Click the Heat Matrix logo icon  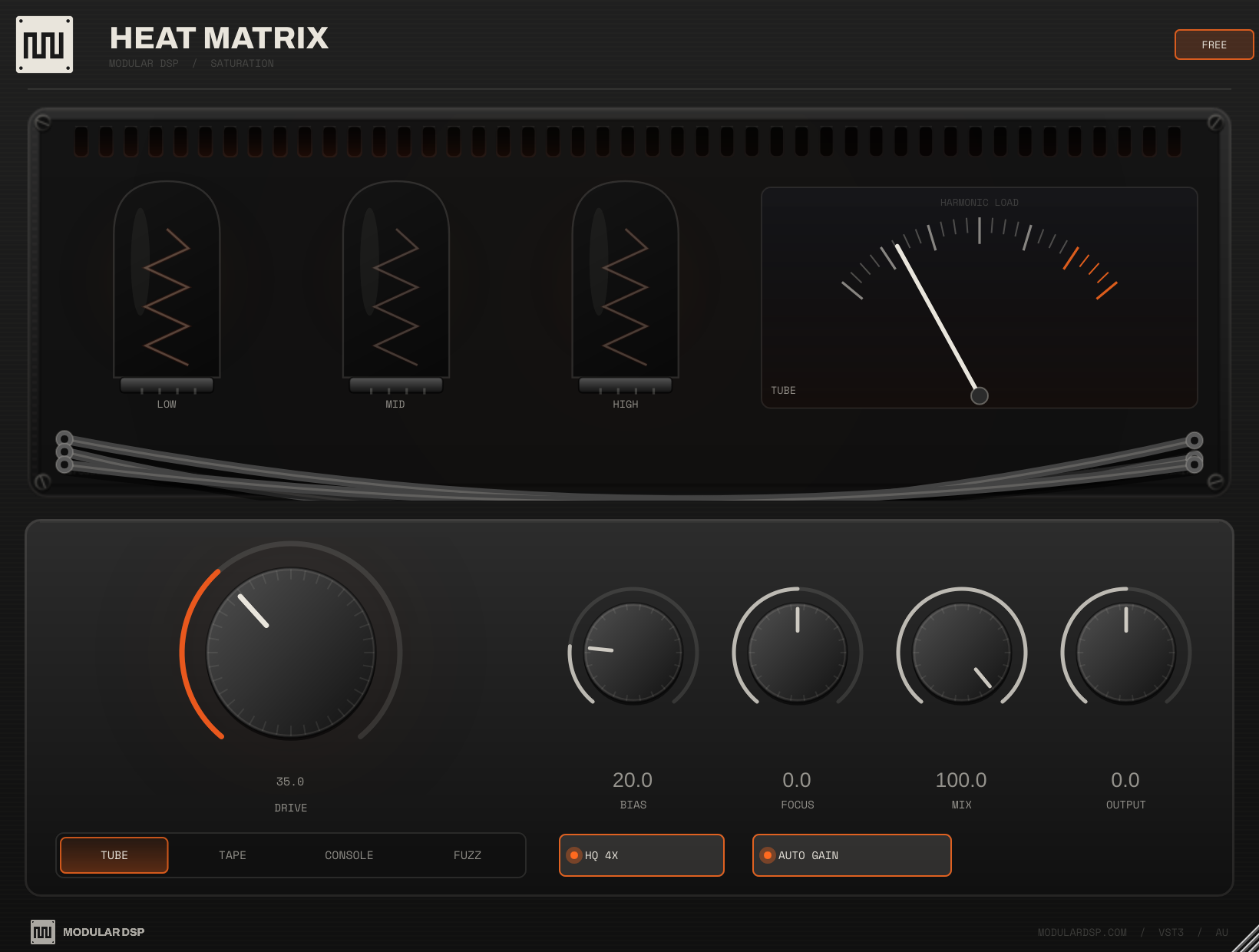[45, 45]
